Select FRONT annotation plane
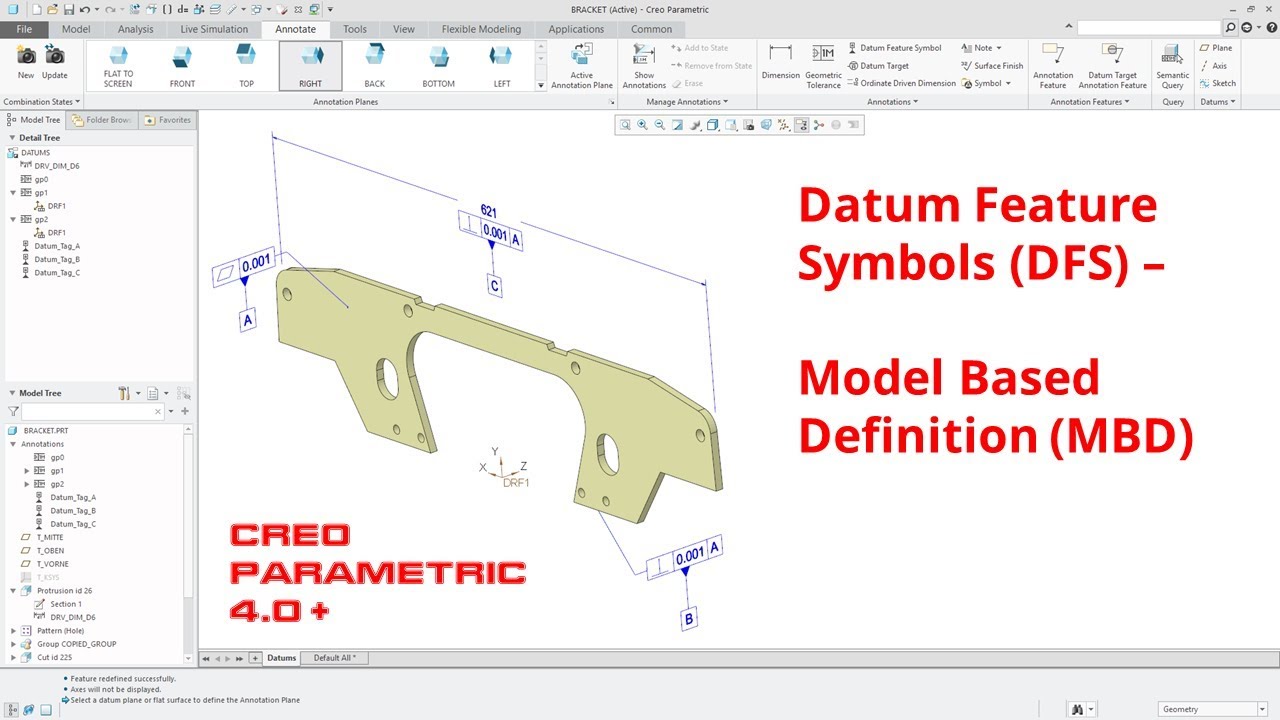Screen dimensions: 1280x720 pos(182,65)
